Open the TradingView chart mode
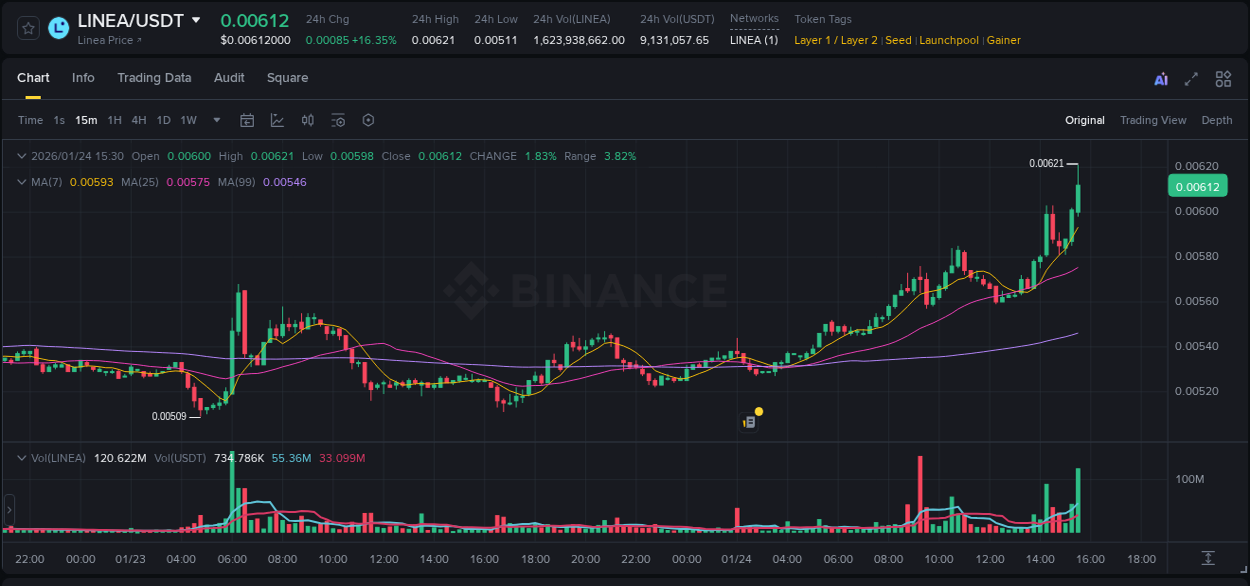This screenshot has height=586, width=1250. tap(1153, 120)
